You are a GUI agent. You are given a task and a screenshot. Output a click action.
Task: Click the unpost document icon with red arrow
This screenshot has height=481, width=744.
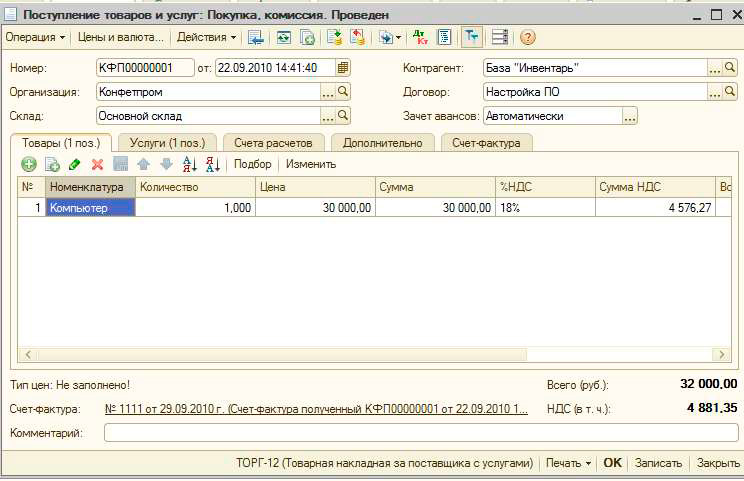357,37
